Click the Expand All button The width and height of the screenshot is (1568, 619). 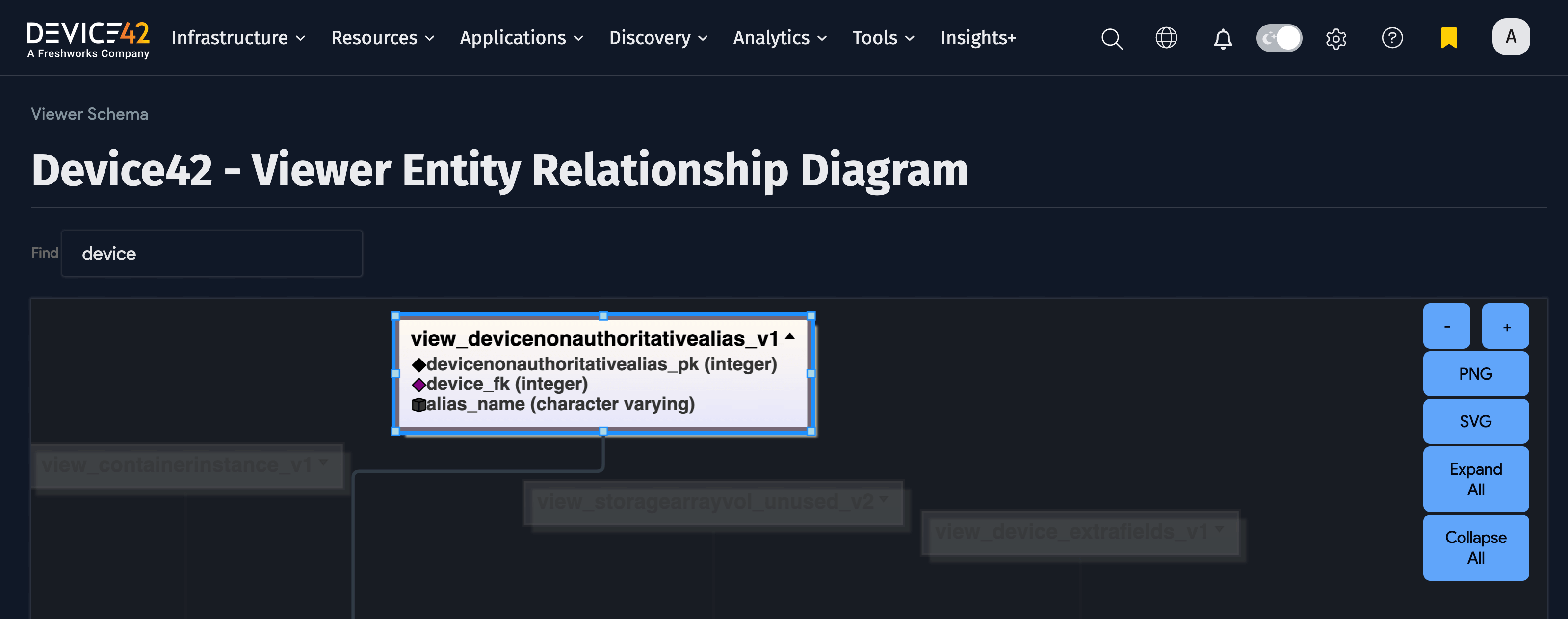coord(1475,479)
